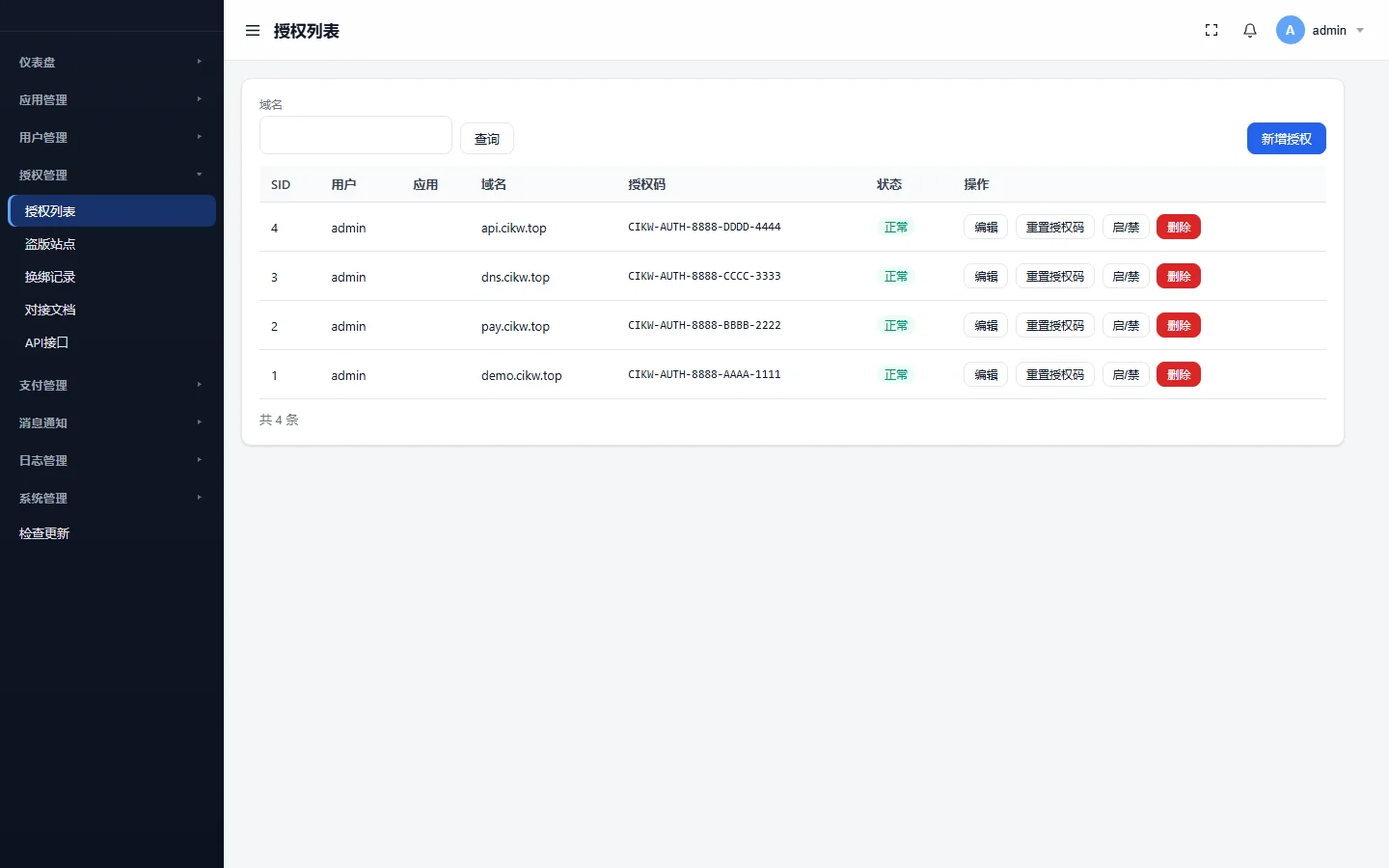Expand the 仪表盘 sidebar menu
This screenshot has height=868, width=1389.
pyautogui.click(x=112, y=62)
